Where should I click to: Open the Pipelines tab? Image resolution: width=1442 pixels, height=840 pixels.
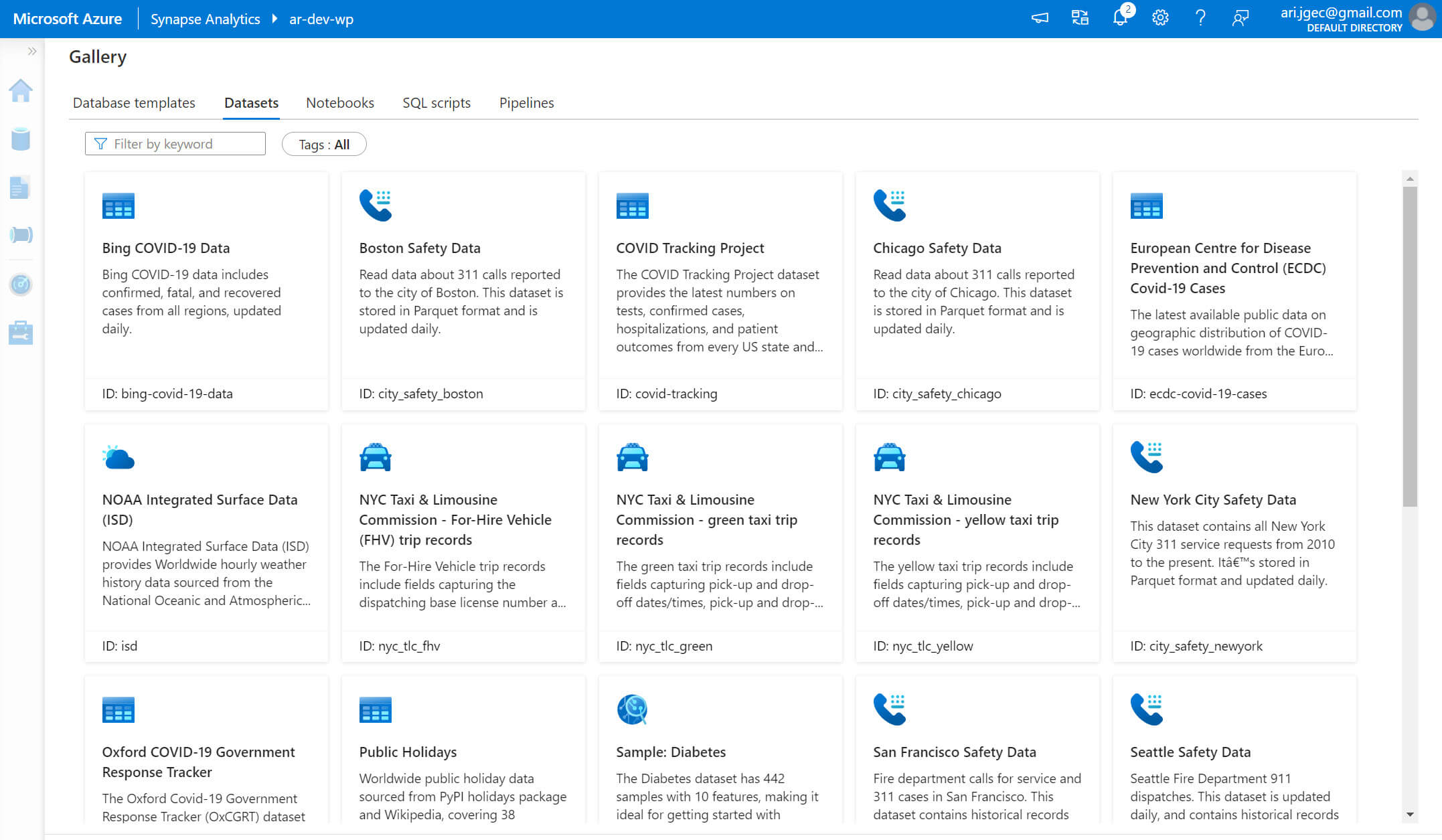526,103
